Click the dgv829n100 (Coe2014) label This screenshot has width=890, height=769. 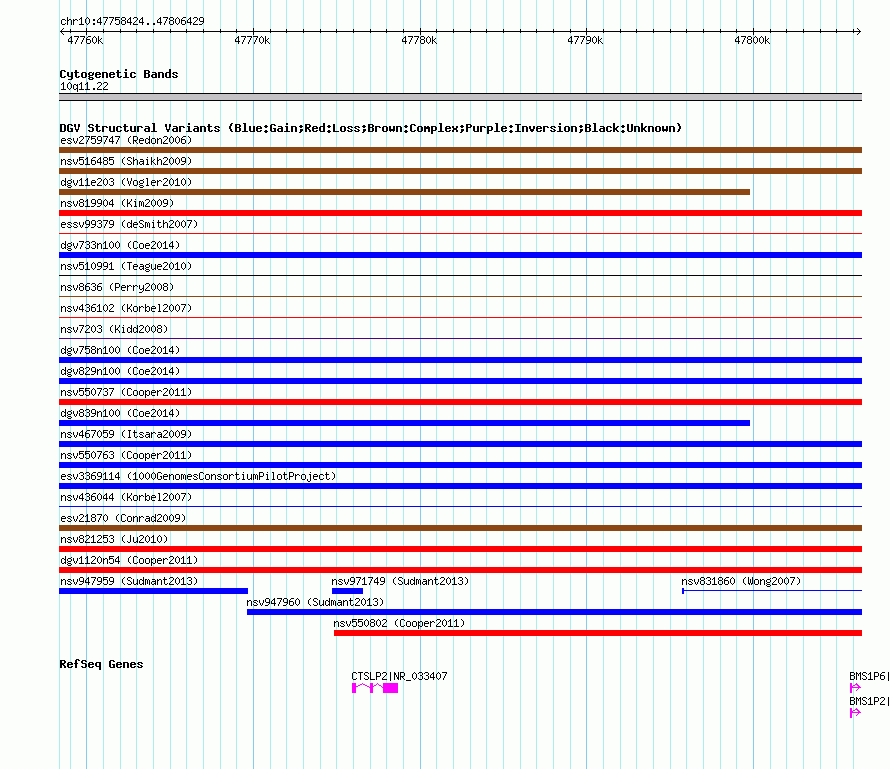(120, 371)
